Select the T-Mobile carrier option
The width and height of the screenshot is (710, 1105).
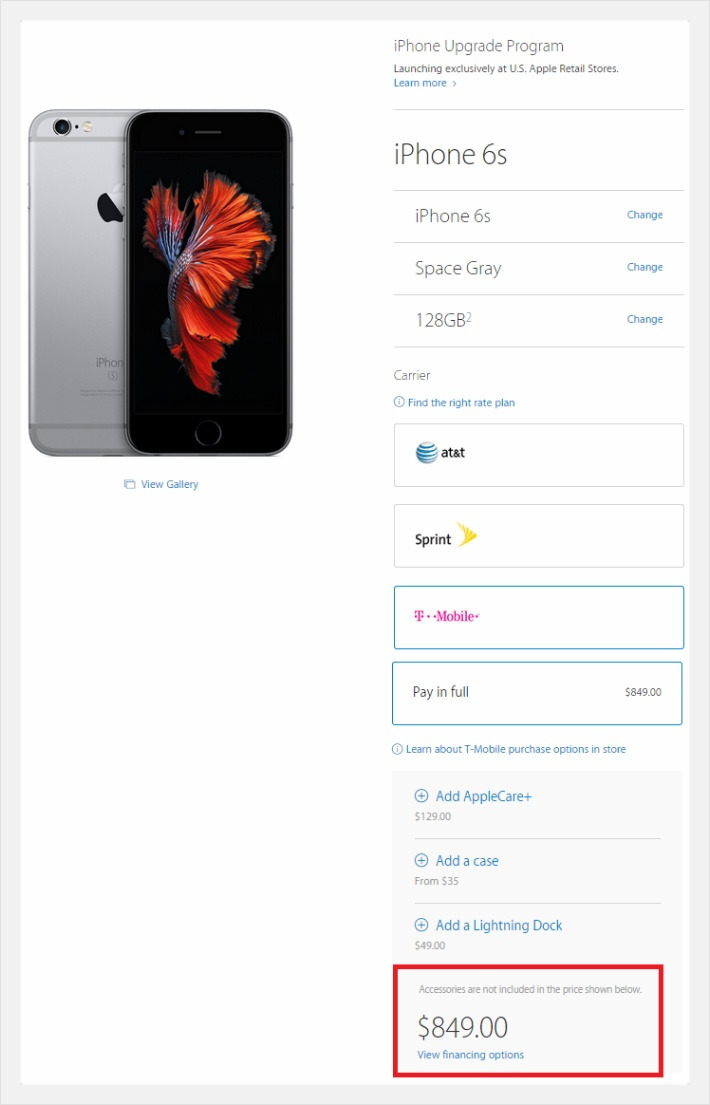(x=539, y=617)
